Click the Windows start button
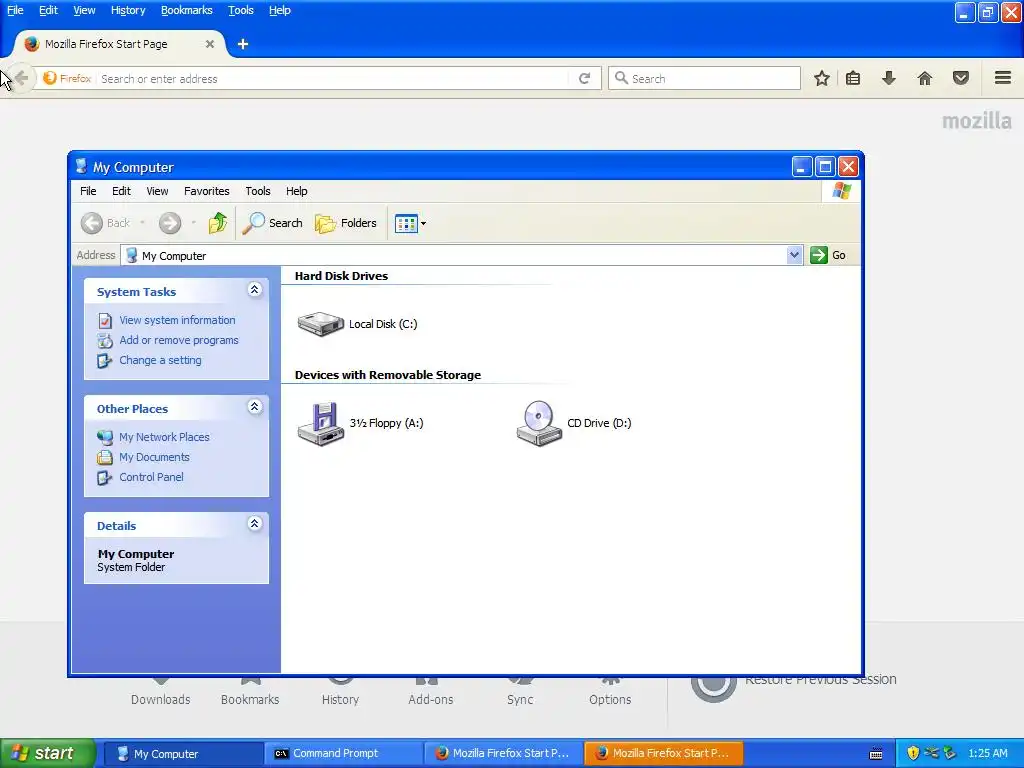The height and width of the screenshot is (768, 1024). coord(47,753)
